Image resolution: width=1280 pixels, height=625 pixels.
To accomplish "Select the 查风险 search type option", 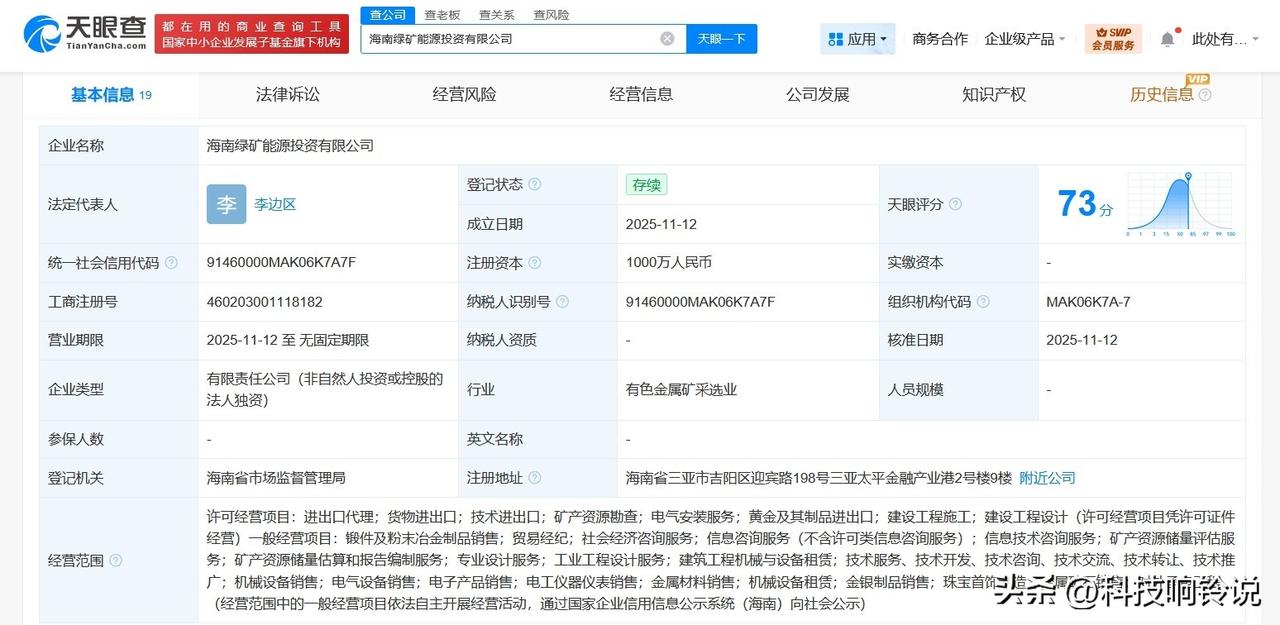I will click(x=549, y=14).
